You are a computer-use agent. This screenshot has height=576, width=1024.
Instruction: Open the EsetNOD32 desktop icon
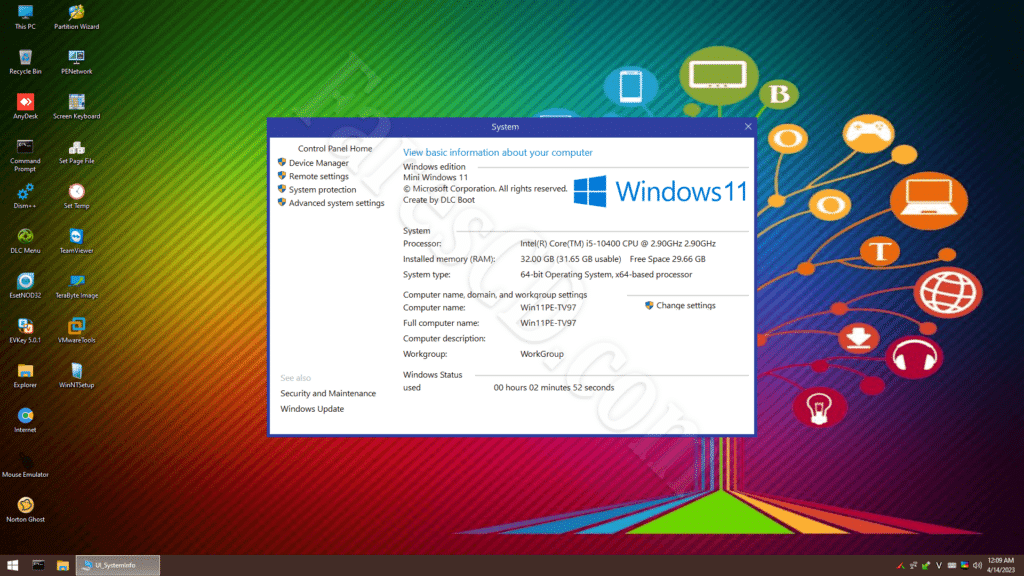(25, 285)
